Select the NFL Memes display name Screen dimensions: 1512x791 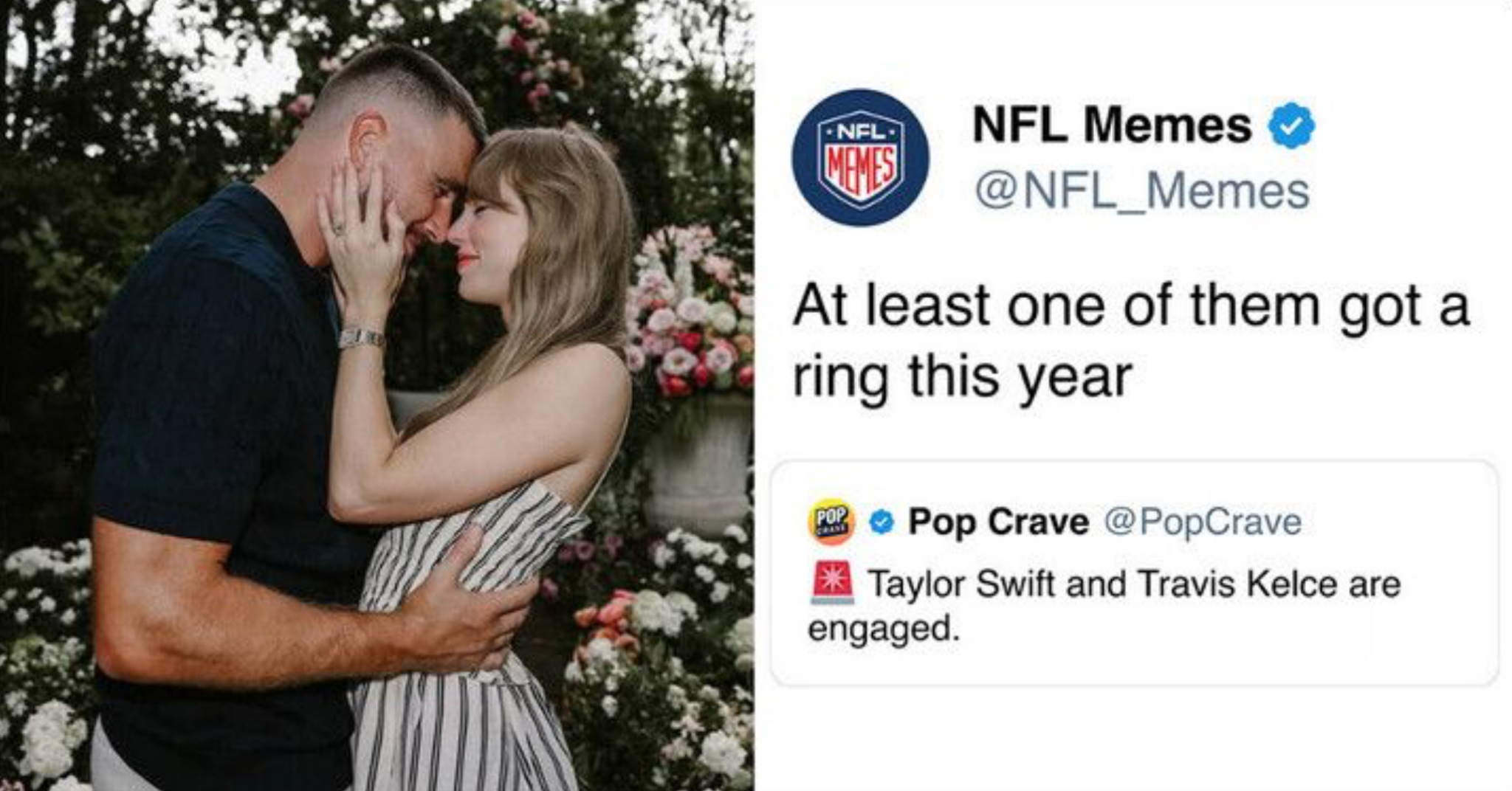(1112, 125)
